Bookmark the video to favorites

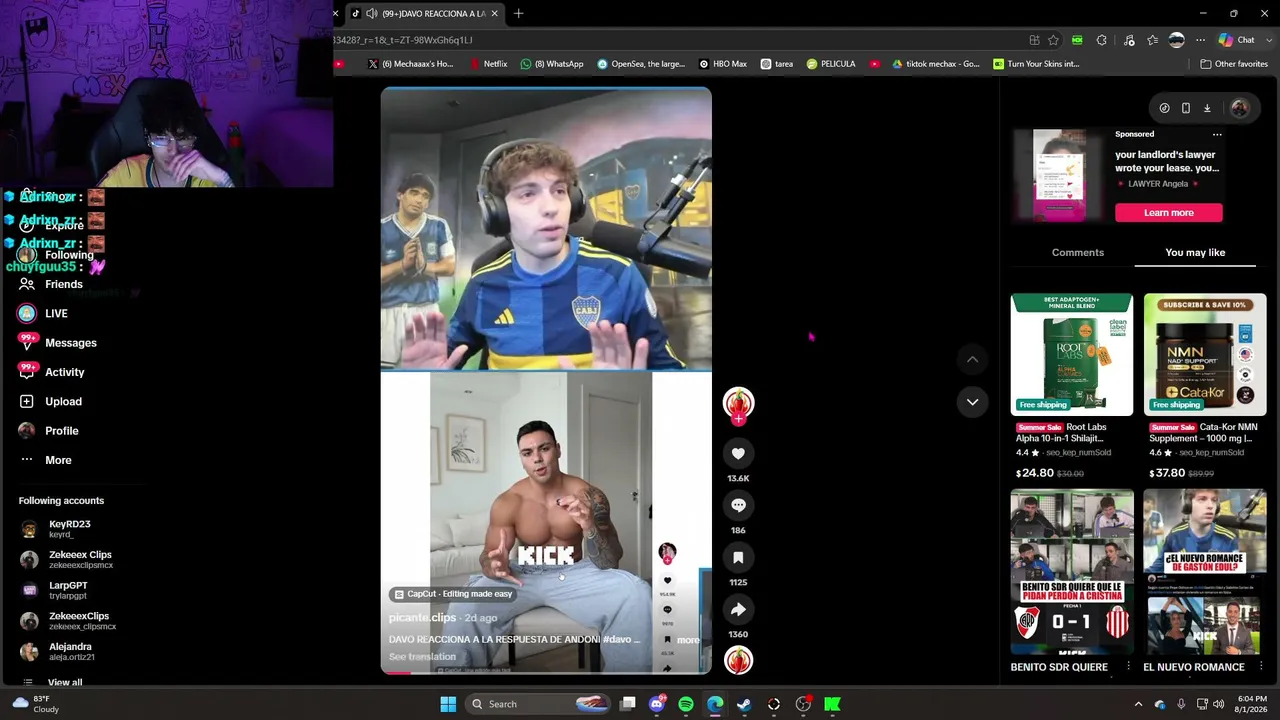(738, 558)
